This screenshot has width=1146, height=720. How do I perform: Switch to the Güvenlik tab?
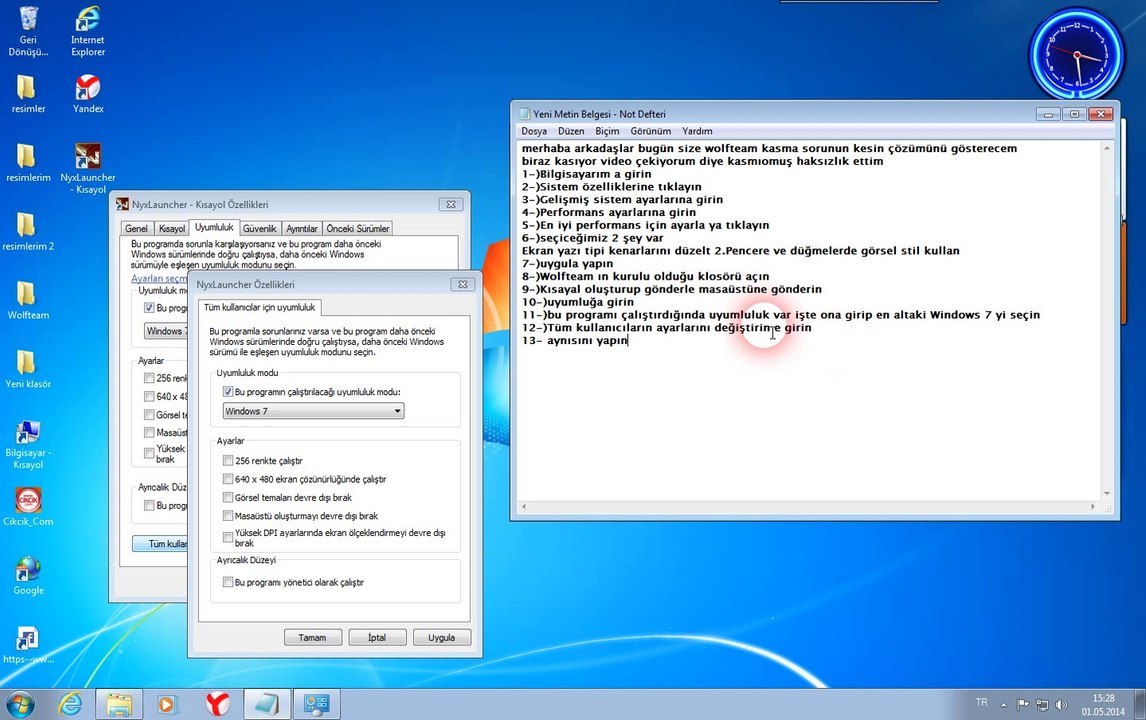[x=259, y=229]
